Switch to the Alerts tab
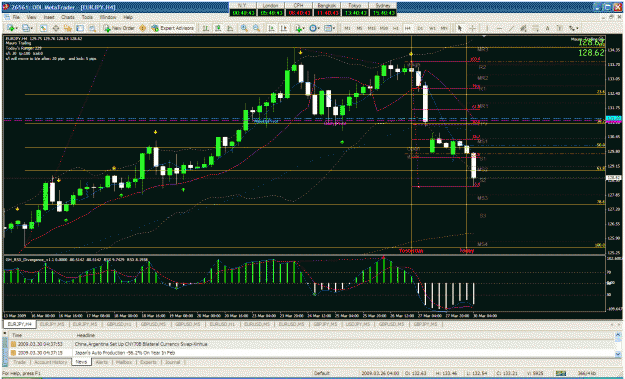Image resolution: width=625 pixels, height=379 pixels. [x=102, y=362]
